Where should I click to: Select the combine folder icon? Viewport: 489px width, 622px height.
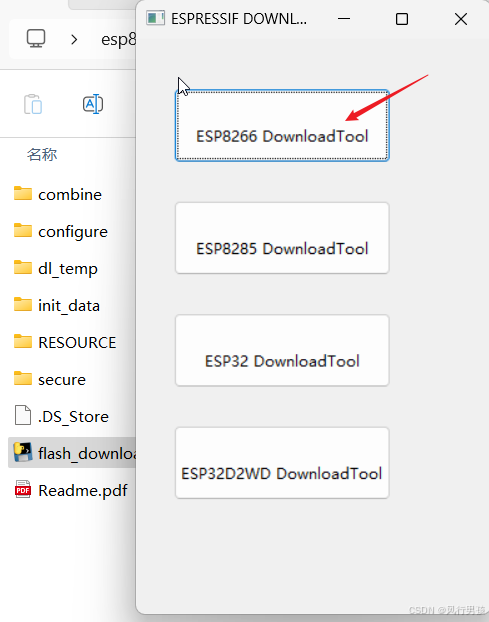pyautogui.click(x=23, y=194)
